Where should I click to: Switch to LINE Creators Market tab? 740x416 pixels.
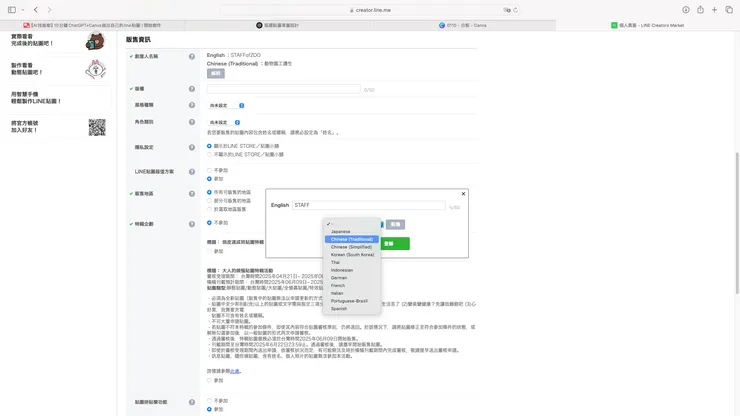[648, 25]
